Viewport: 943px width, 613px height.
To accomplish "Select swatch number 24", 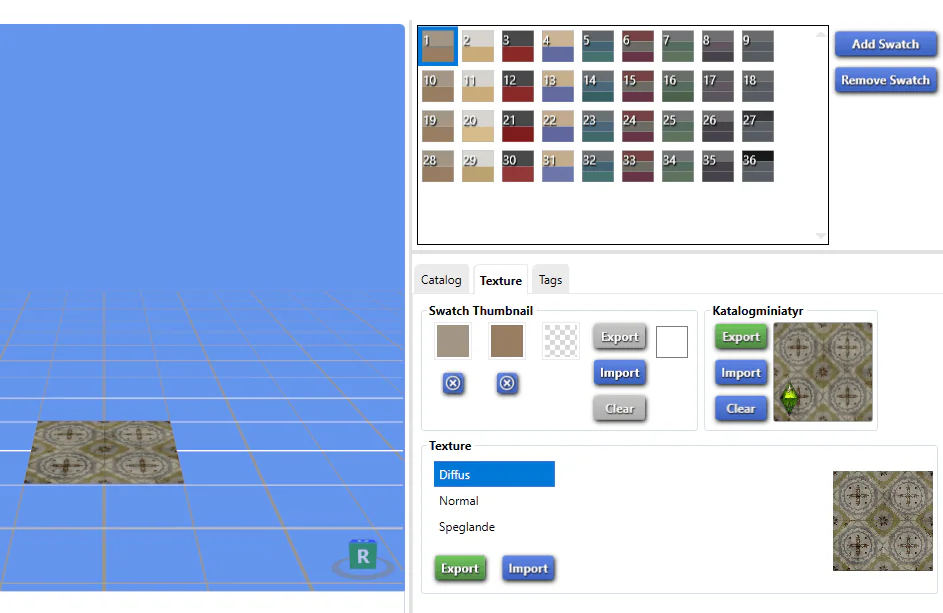I will (x=637, y=126).
